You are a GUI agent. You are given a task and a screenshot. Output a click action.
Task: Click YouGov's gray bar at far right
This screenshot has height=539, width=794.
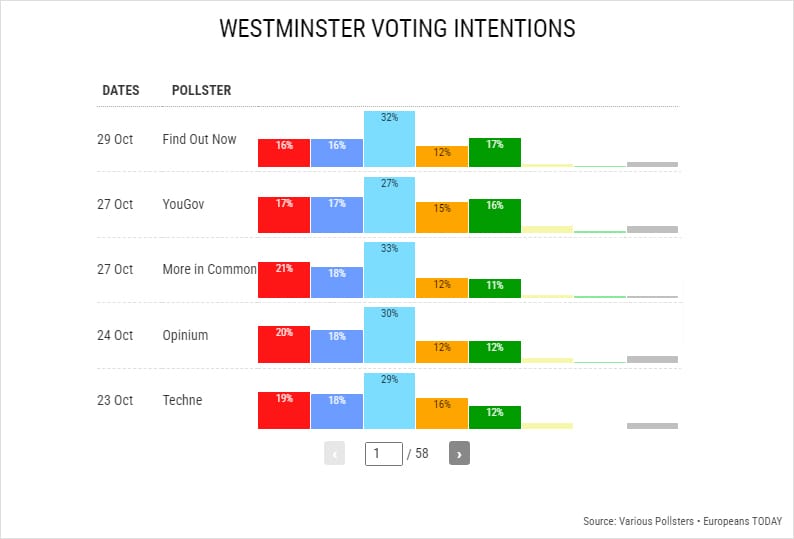pos(652,229)
